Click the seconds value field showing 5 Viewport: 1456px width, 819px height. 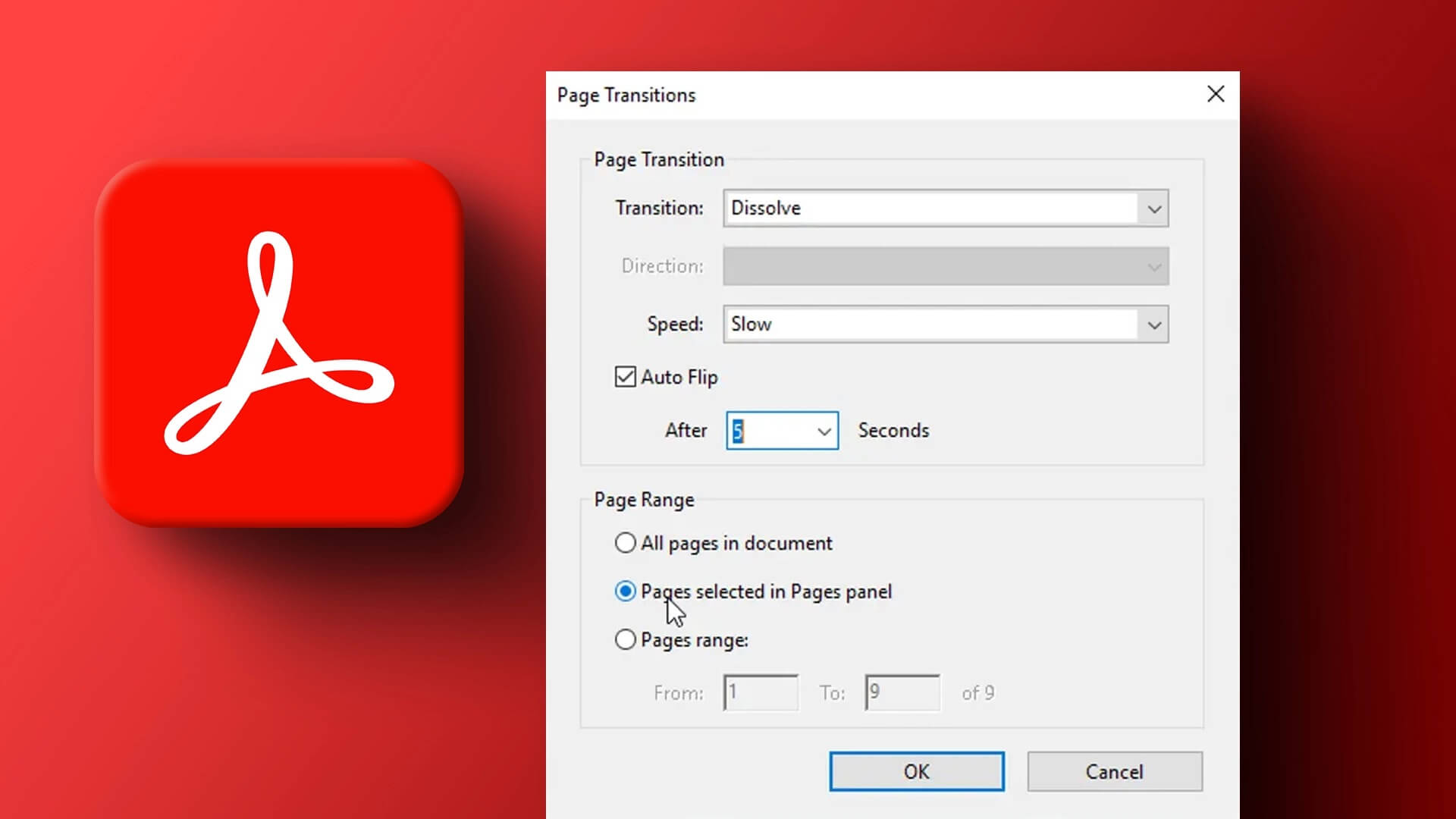767,431
